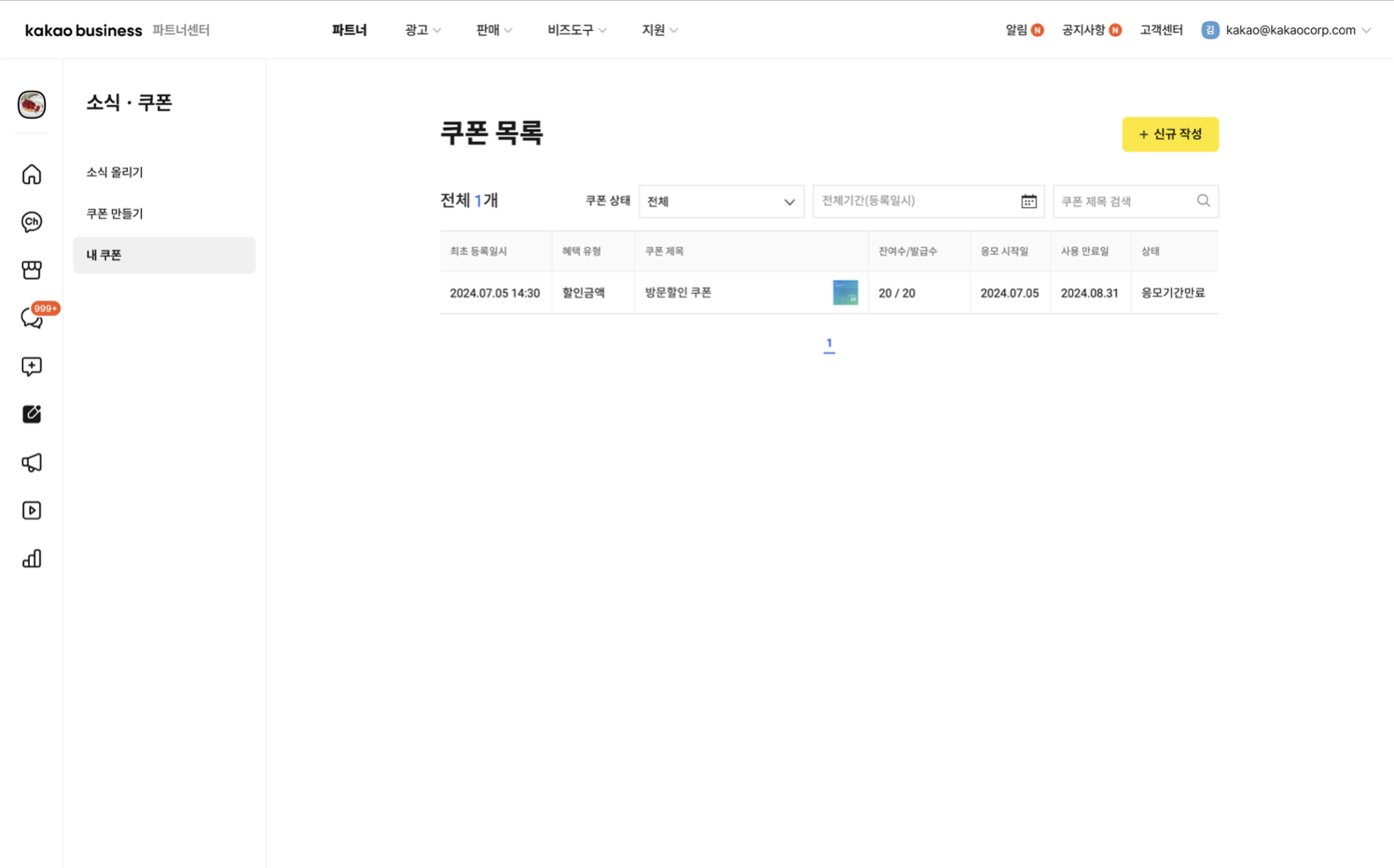Open chat messages icon with 999+ badge
The width and height of the screenshot is (1394, 868).
point(32,318)
